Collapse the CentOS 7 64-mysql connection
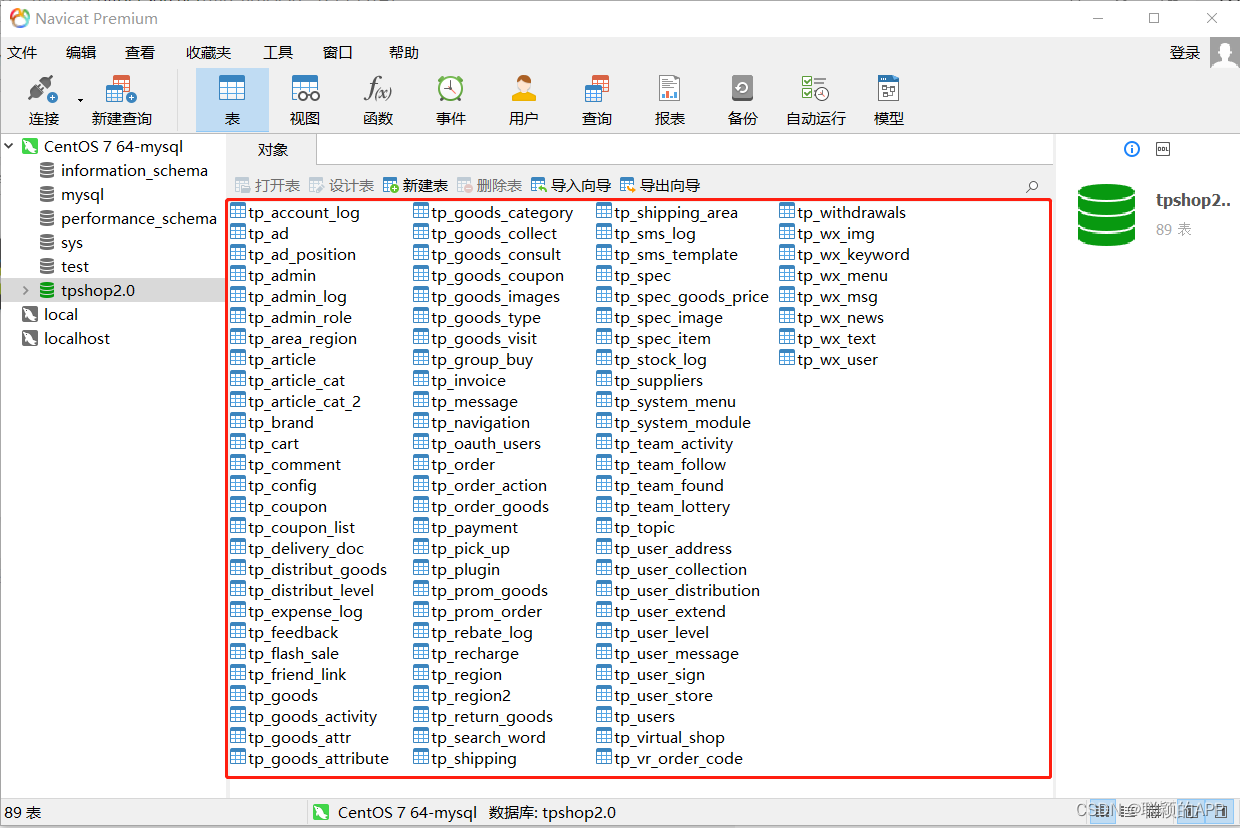 click(10, 145)
